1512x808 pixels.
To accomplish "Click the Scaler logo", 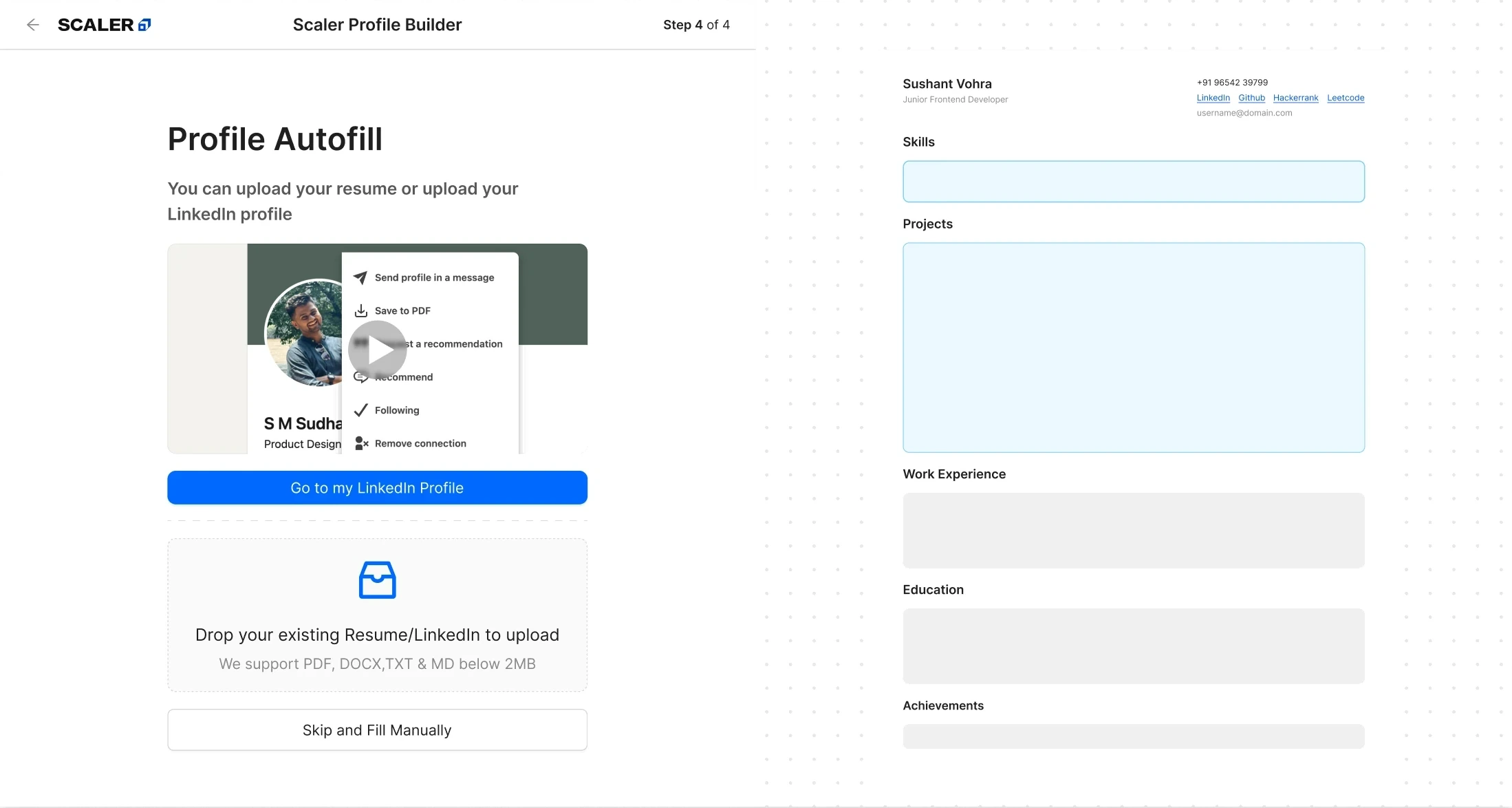I will pyautogui.click(x=104, y=25).
